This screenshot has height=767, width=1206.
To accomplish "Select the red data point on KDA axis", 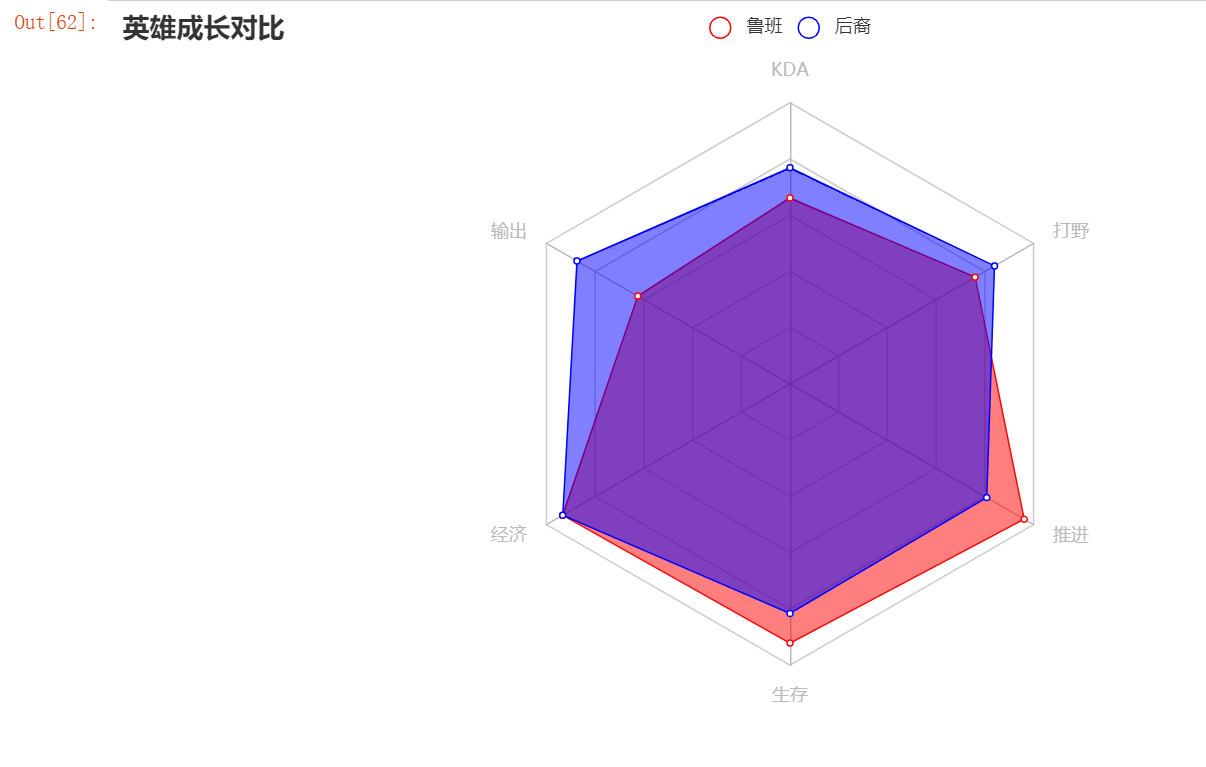I will pyautogui.click(x=790, y=198).
